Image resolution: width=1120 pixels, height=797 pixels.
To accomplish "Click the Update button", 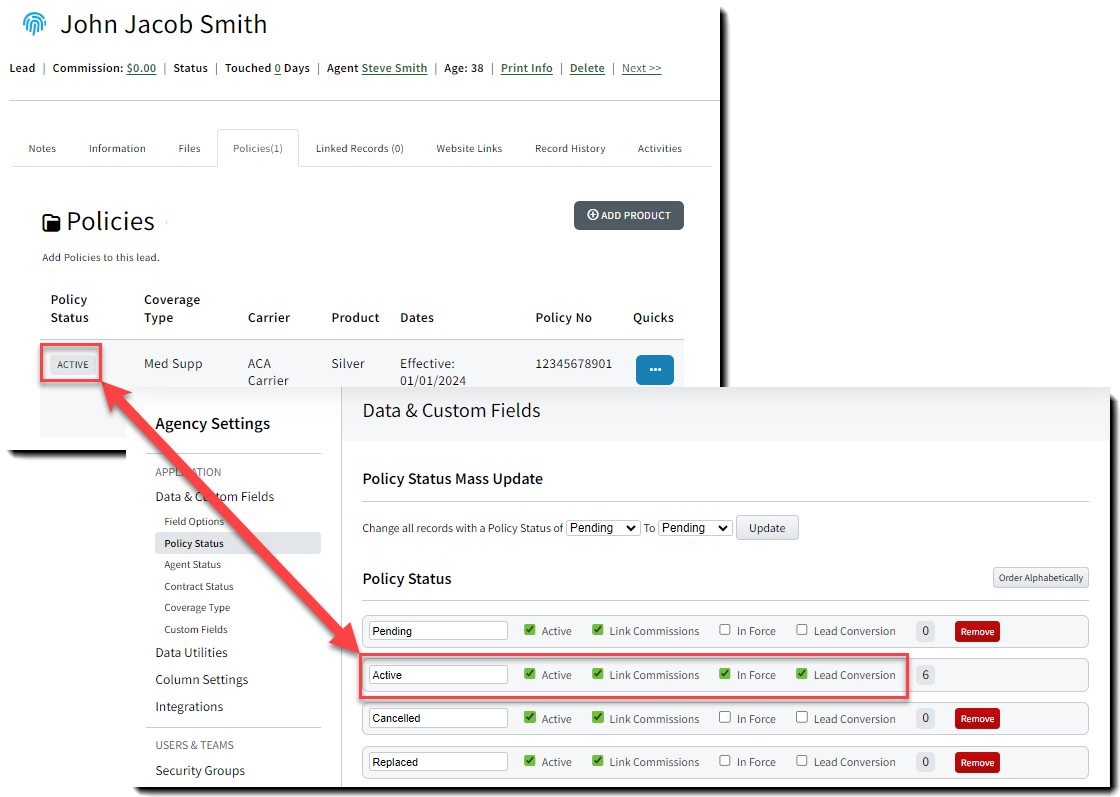I will click(767, 528).
